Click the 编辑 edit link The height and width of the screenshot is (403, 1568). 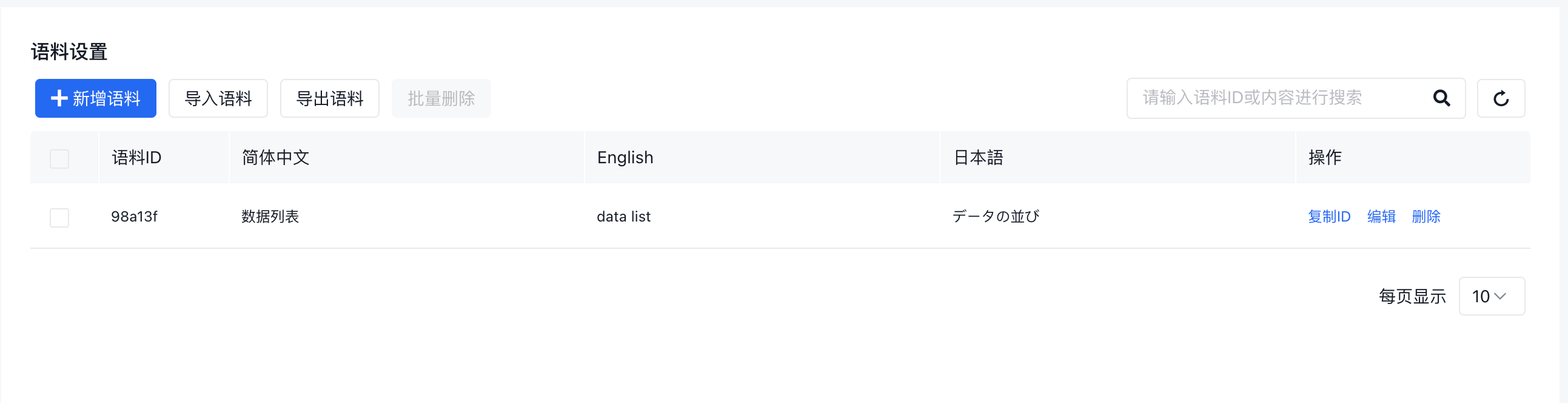[1381, 217]
